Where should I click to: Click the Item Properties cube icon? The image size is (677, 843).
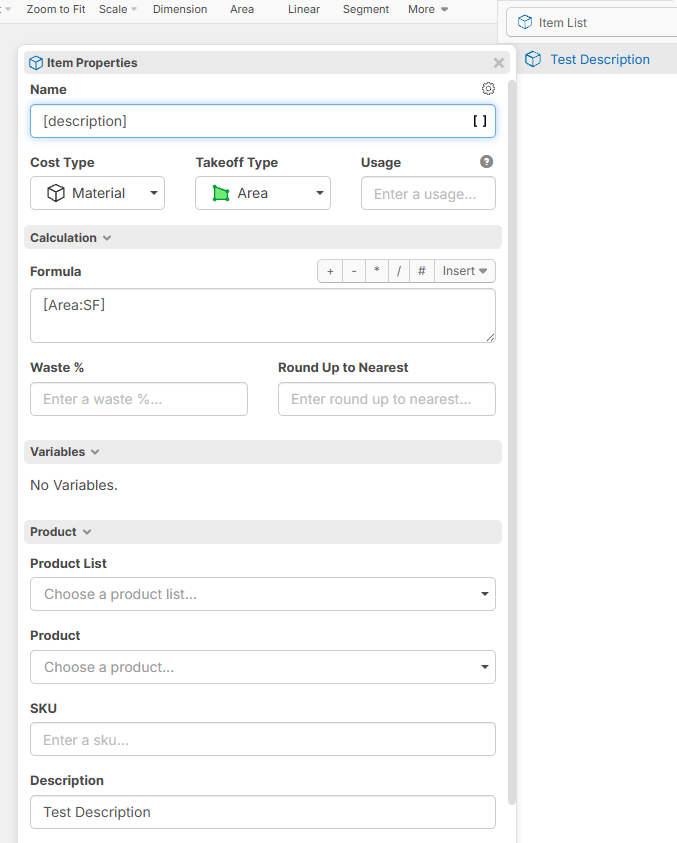(x=36, y=63)
